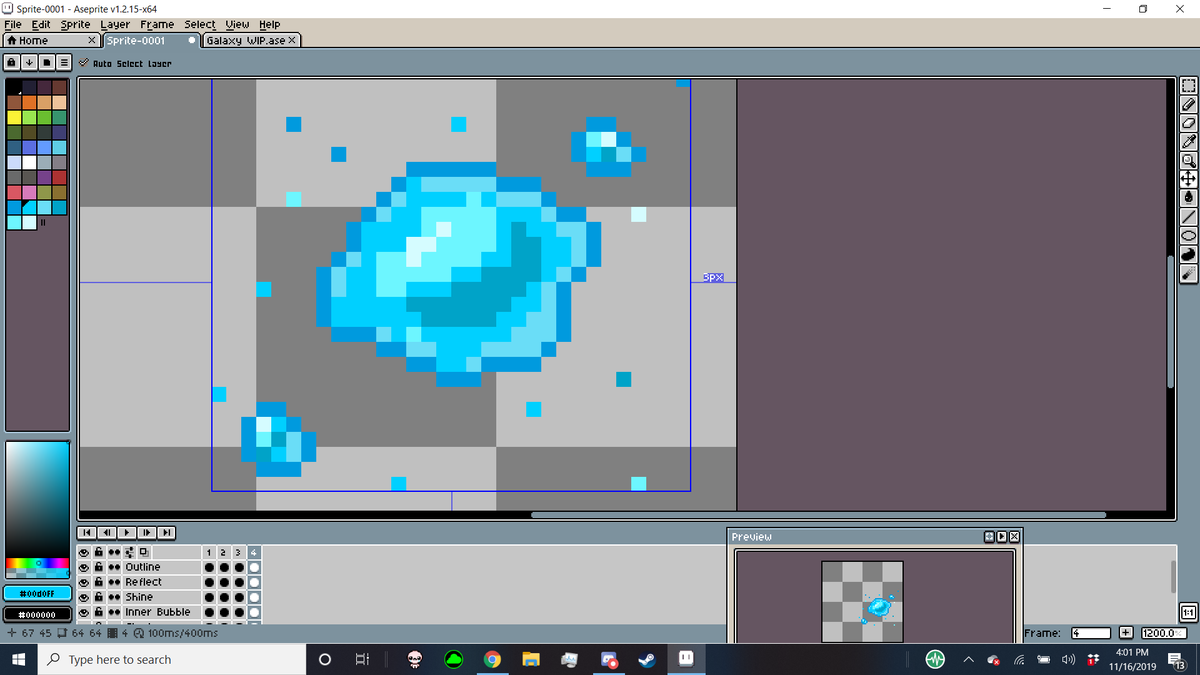Select the Eyedropper tool
This screenshot has height=675, width=1200.
coord(1189,141)
